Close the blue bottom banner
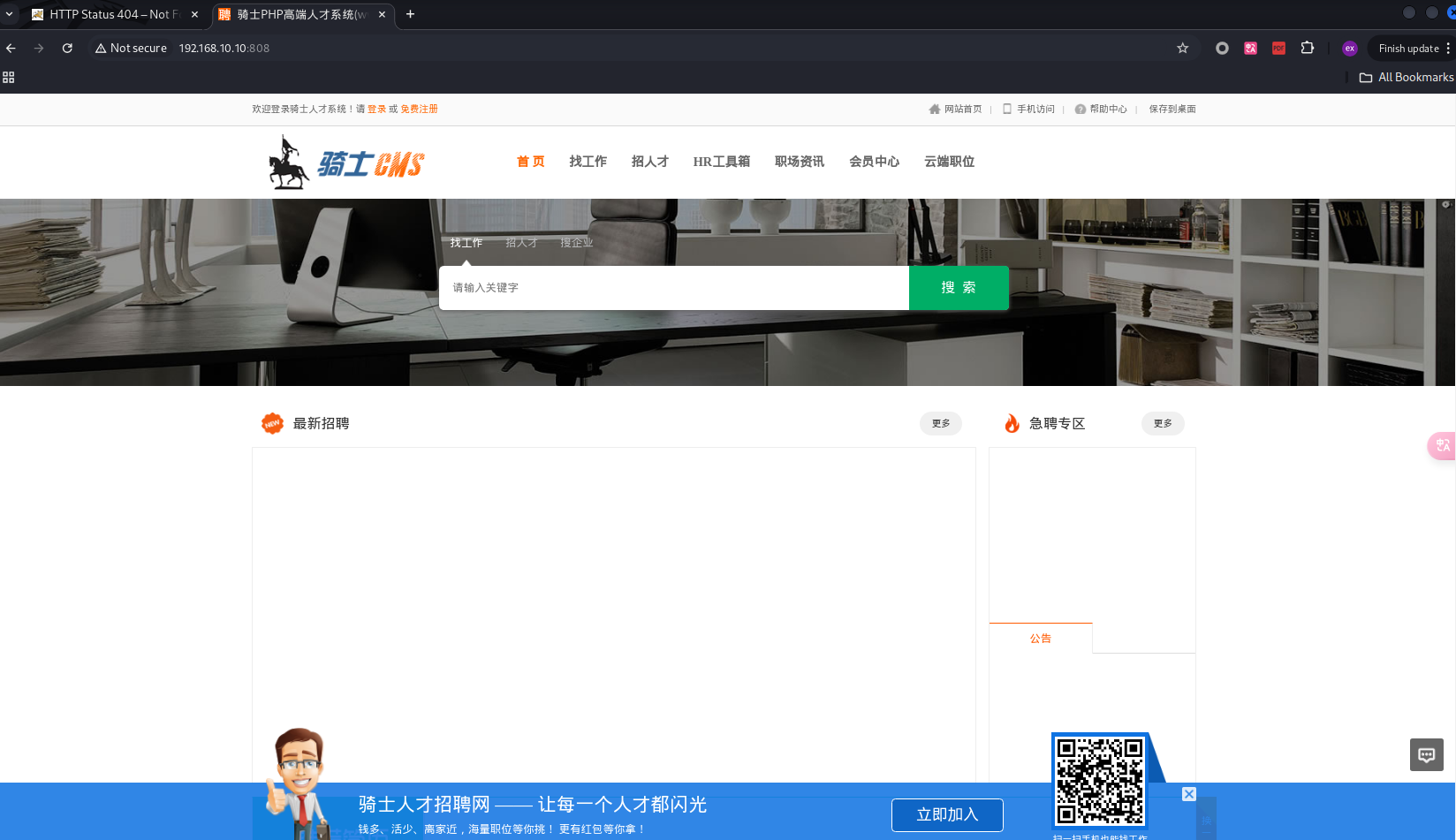 [x=1189, y=794]
